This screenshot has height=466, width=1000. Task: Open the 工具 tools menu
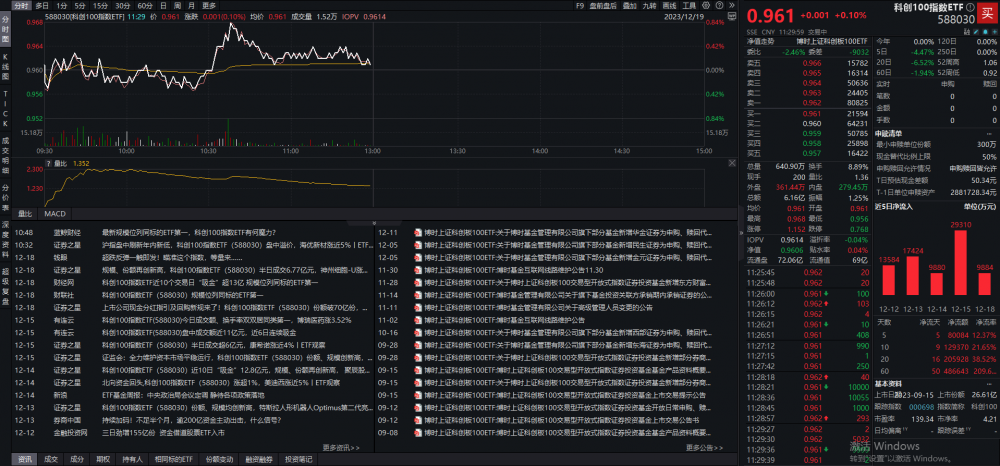point(689,5)
